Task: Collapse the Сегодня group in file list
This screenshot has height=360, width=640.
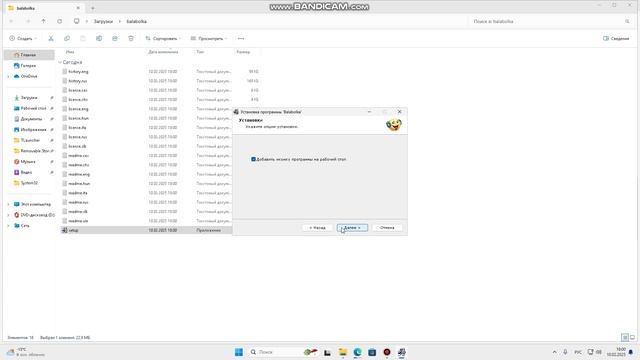Action: coord(60,62)
